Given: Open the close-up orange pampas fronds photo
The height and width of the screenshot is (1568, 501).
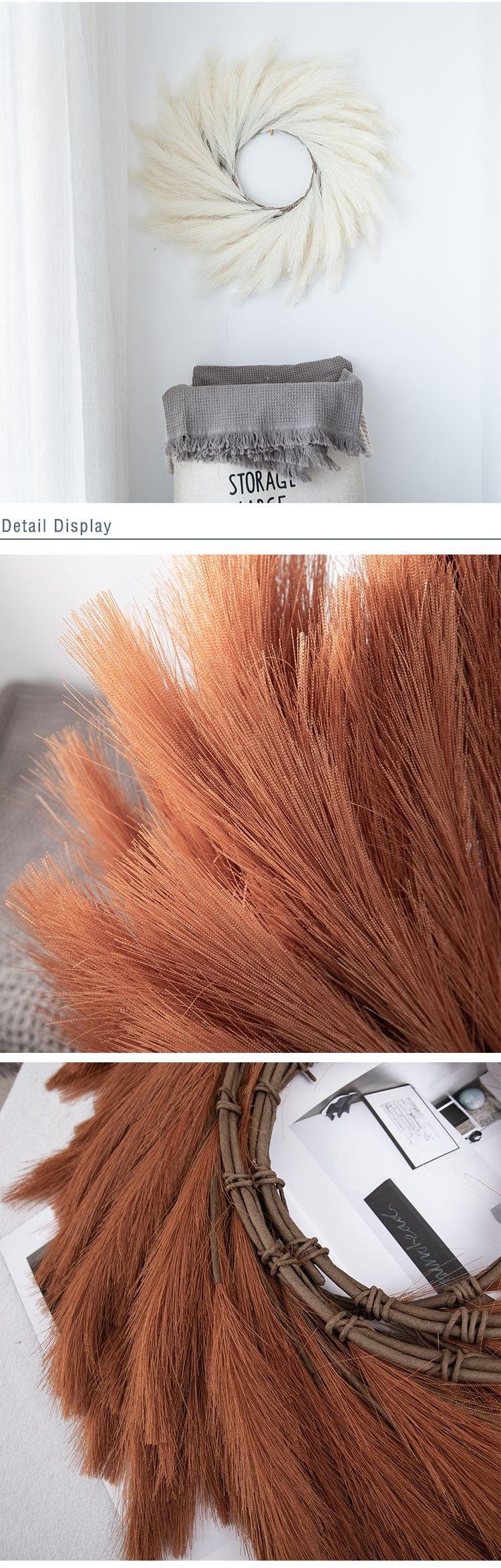Looking at the screenshot, I should click(x=251, y=804).
